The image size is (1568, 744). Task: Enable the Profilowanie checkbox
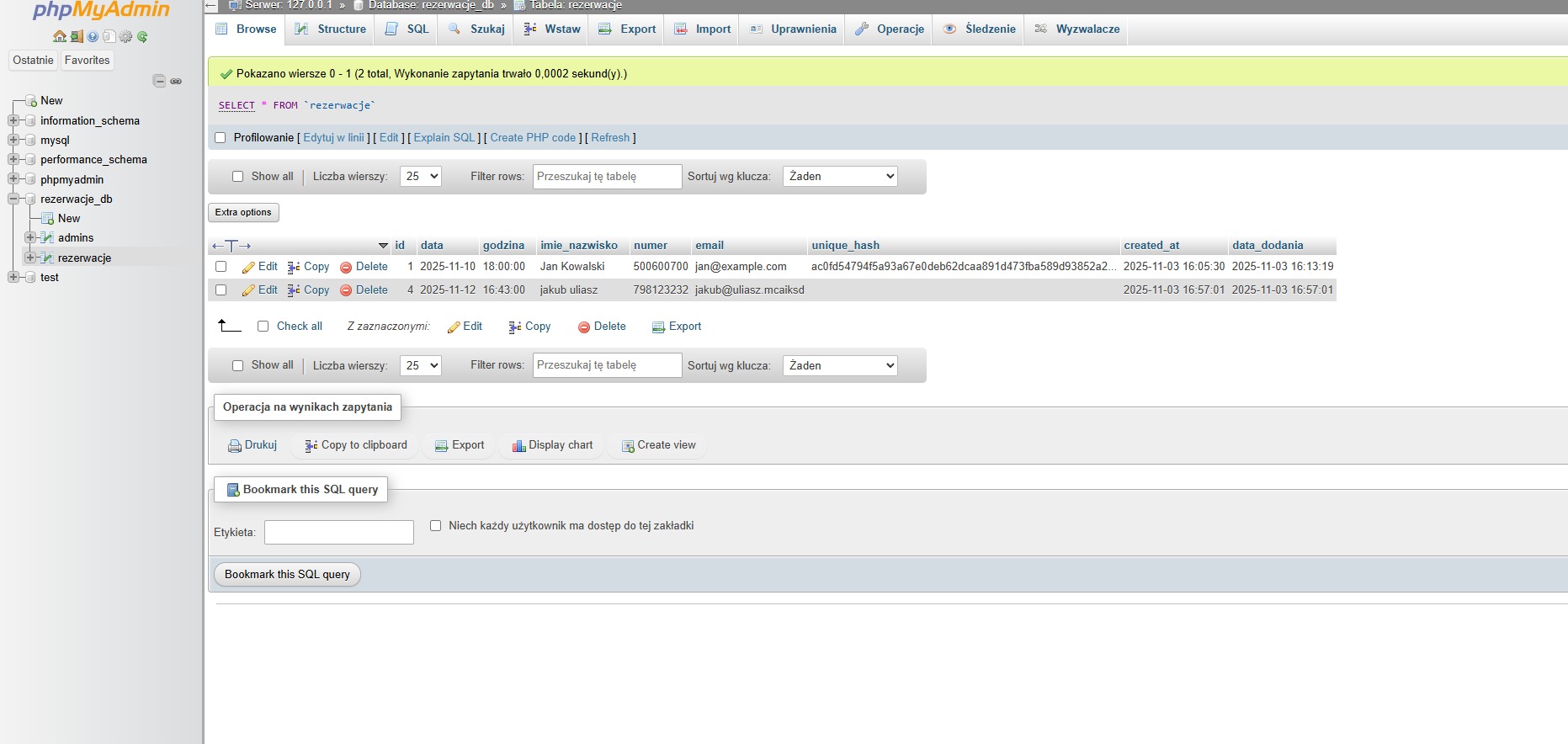click(x=221, y=138)
